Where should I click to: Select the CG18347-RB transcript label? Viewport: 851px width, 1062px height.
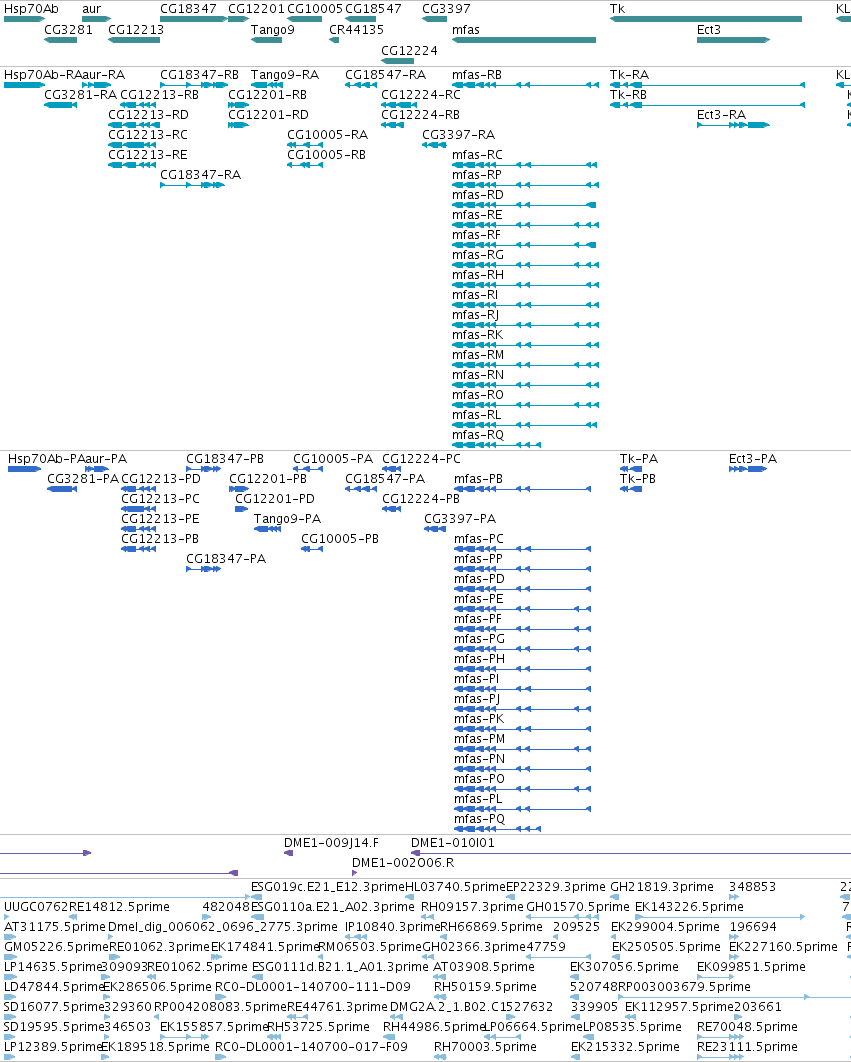pos(199,75)
